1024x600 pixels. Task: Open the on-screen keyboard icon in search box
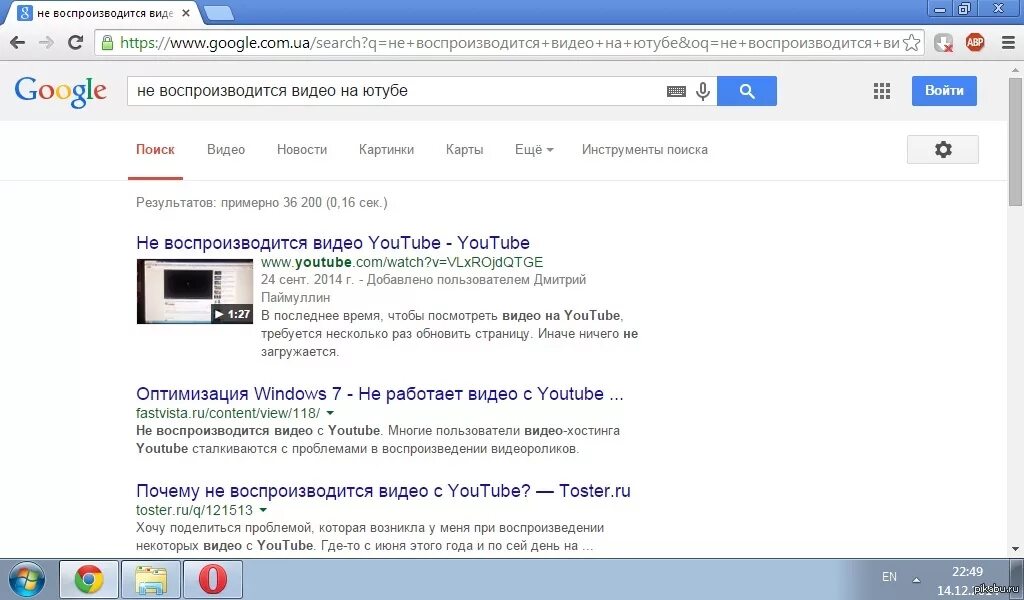(676, 91)
